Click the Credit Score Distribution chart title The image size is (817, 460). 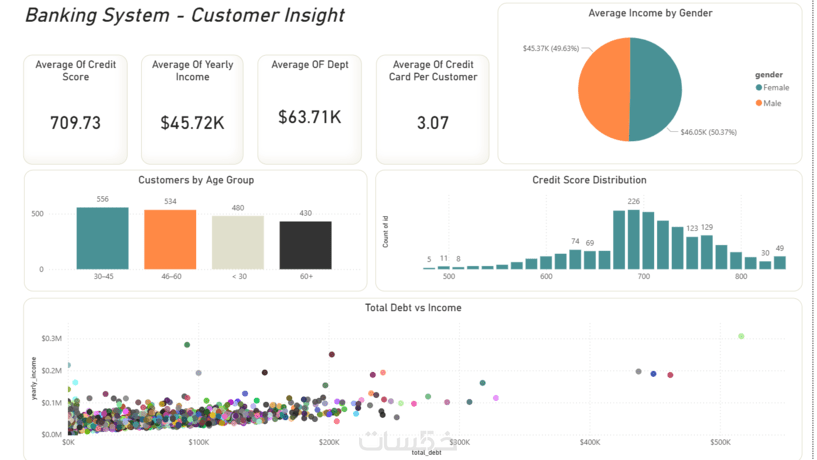point(589,180)
